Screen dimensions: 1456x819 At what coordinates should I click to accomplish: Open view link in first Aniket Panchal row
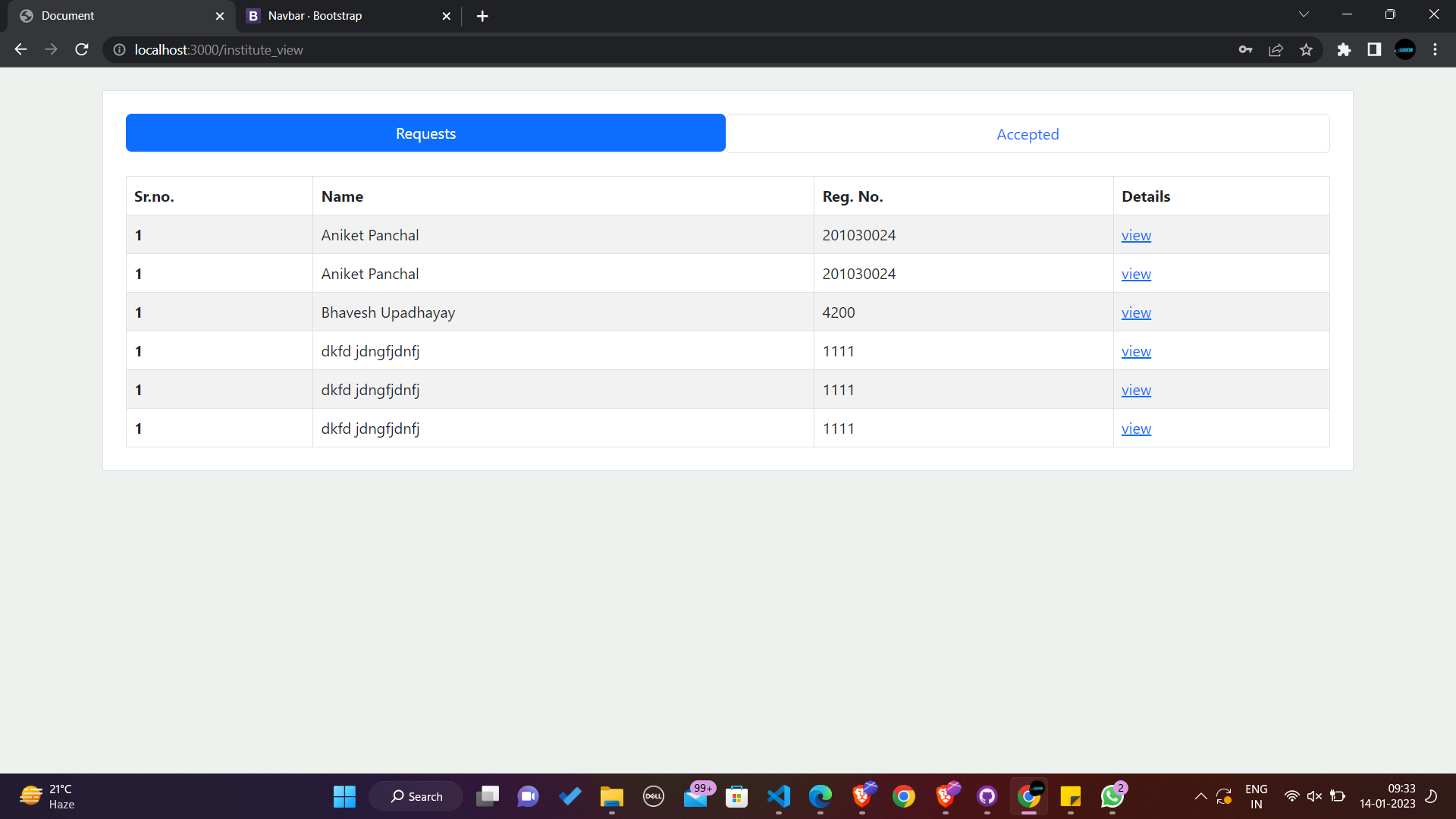pos(1135,235)
